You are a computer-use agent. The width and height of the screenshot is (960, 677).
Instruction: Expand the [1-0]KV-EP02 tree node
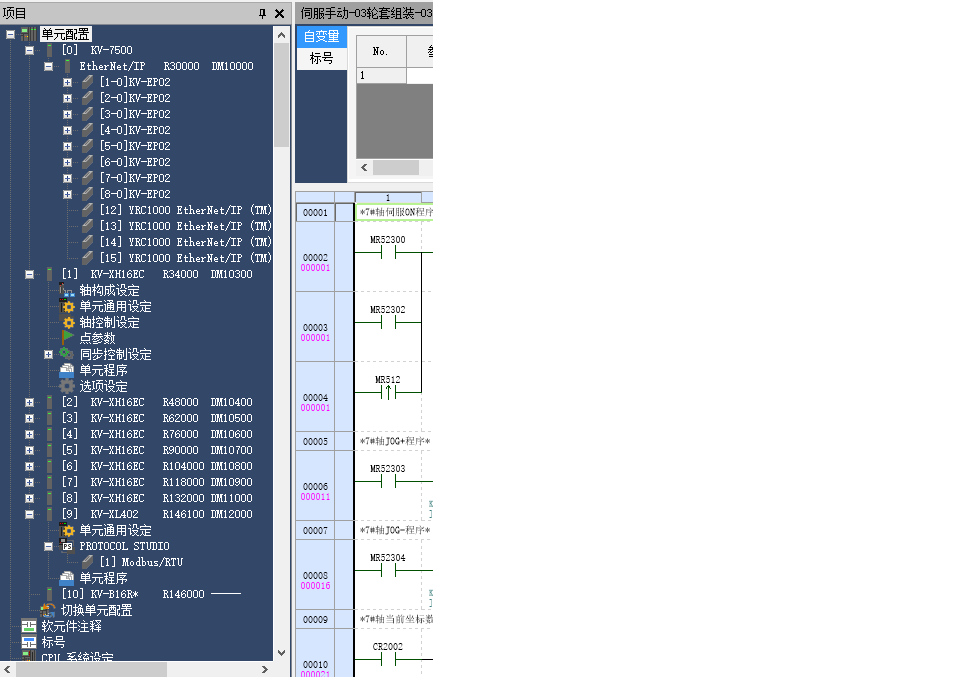67,82
